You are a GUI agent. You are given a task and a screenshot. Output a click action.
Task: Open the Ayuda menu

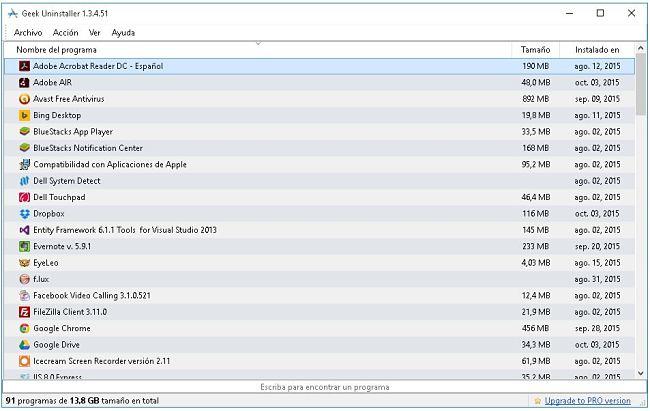(123, 32)
